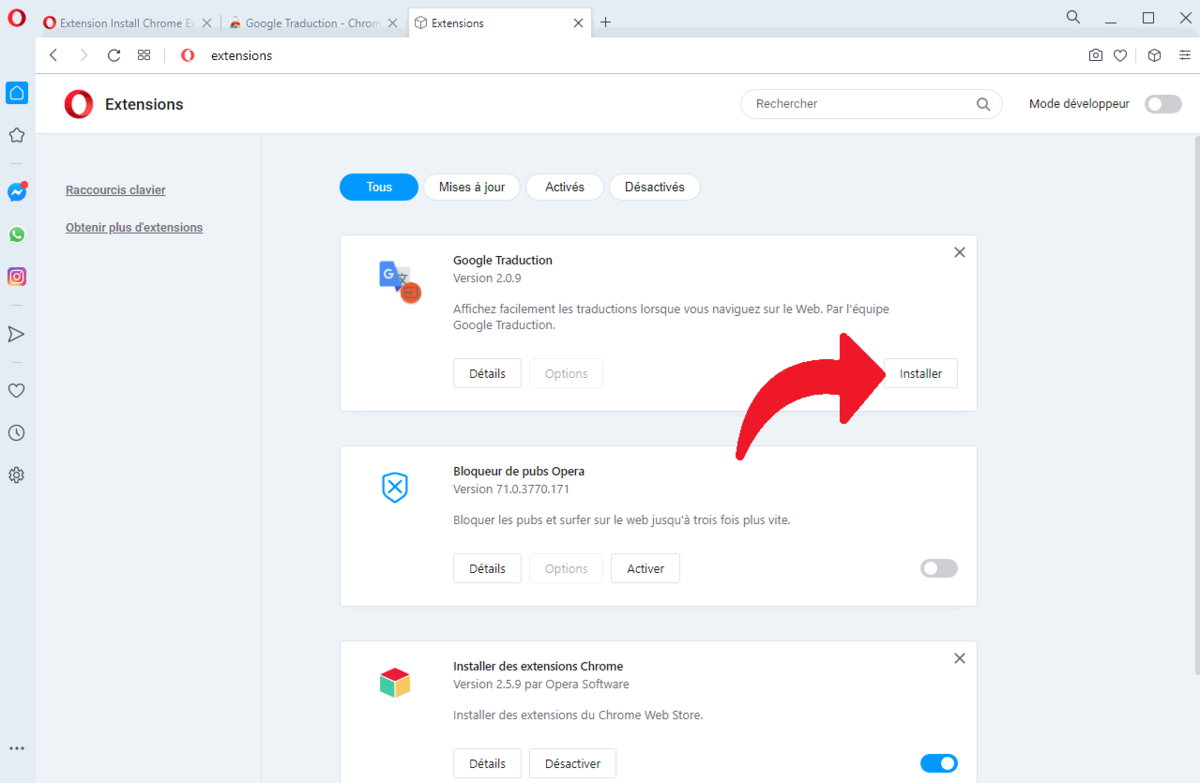Search tabs with the magnifier in title bar

[x=1073, y=17]
